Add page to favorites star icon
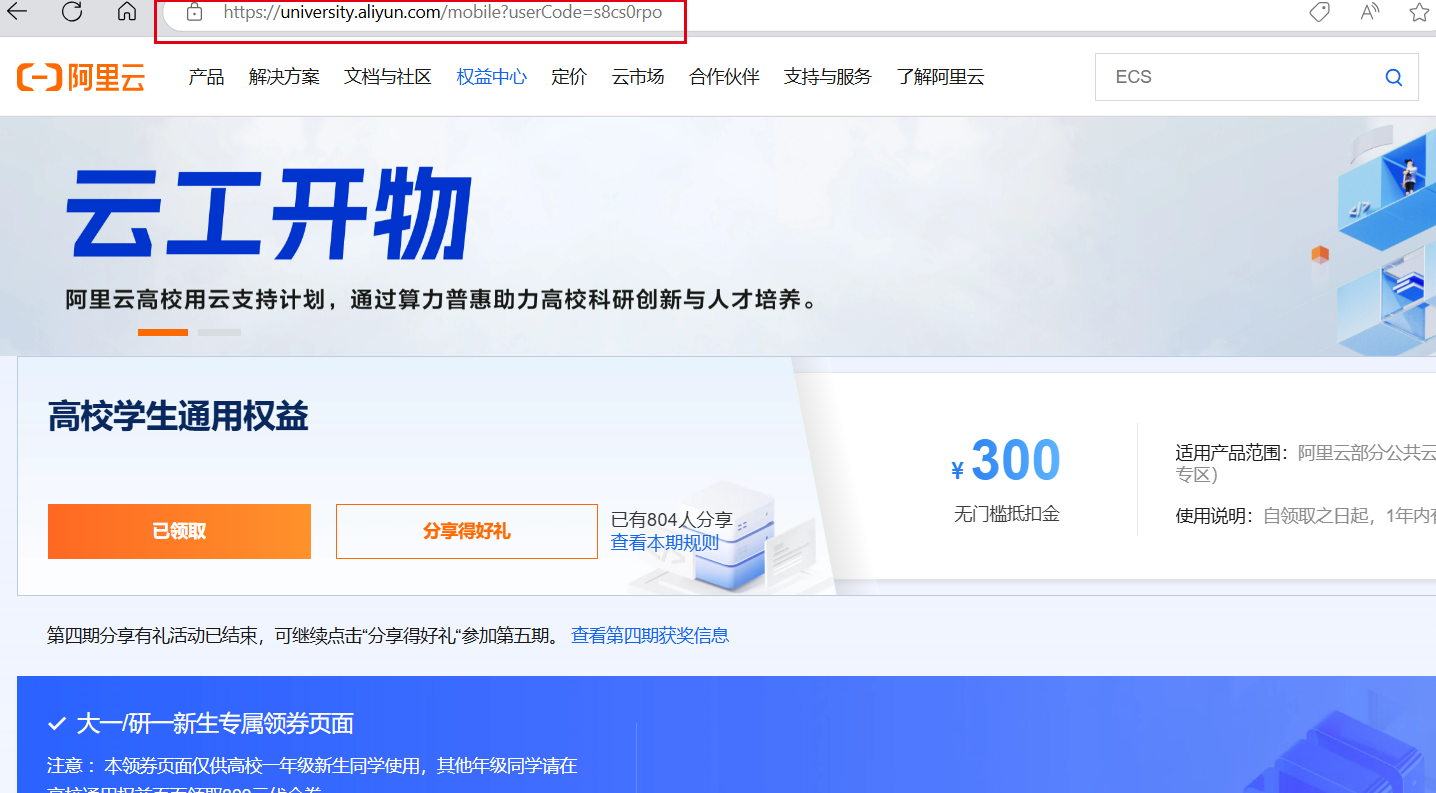Screen dimensions: 1436x793 point(1419,12)
